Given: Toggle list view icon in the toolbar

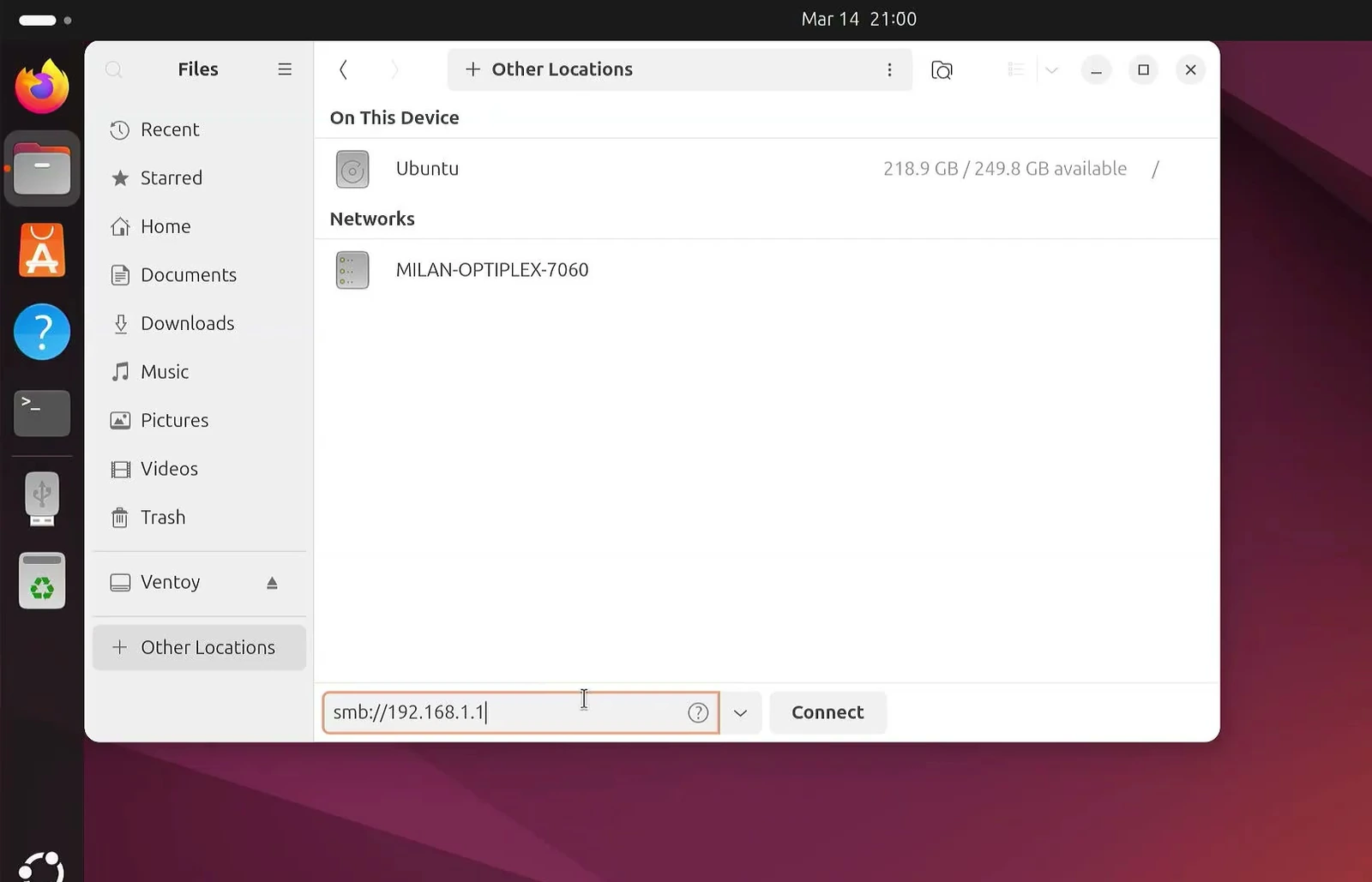Looking at the screenshot, I should pyautogui.click(x=1016, y=69).
